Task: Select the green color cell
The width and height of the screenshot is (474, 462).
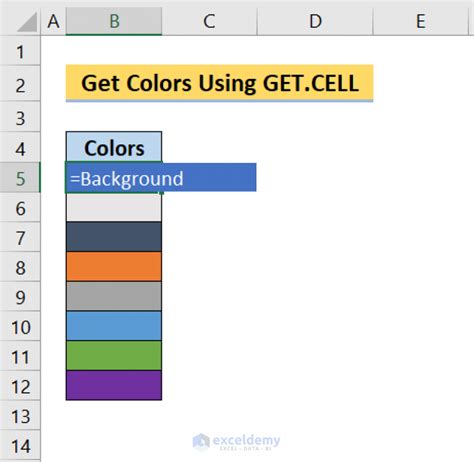Action: click(x=114, y=356)
